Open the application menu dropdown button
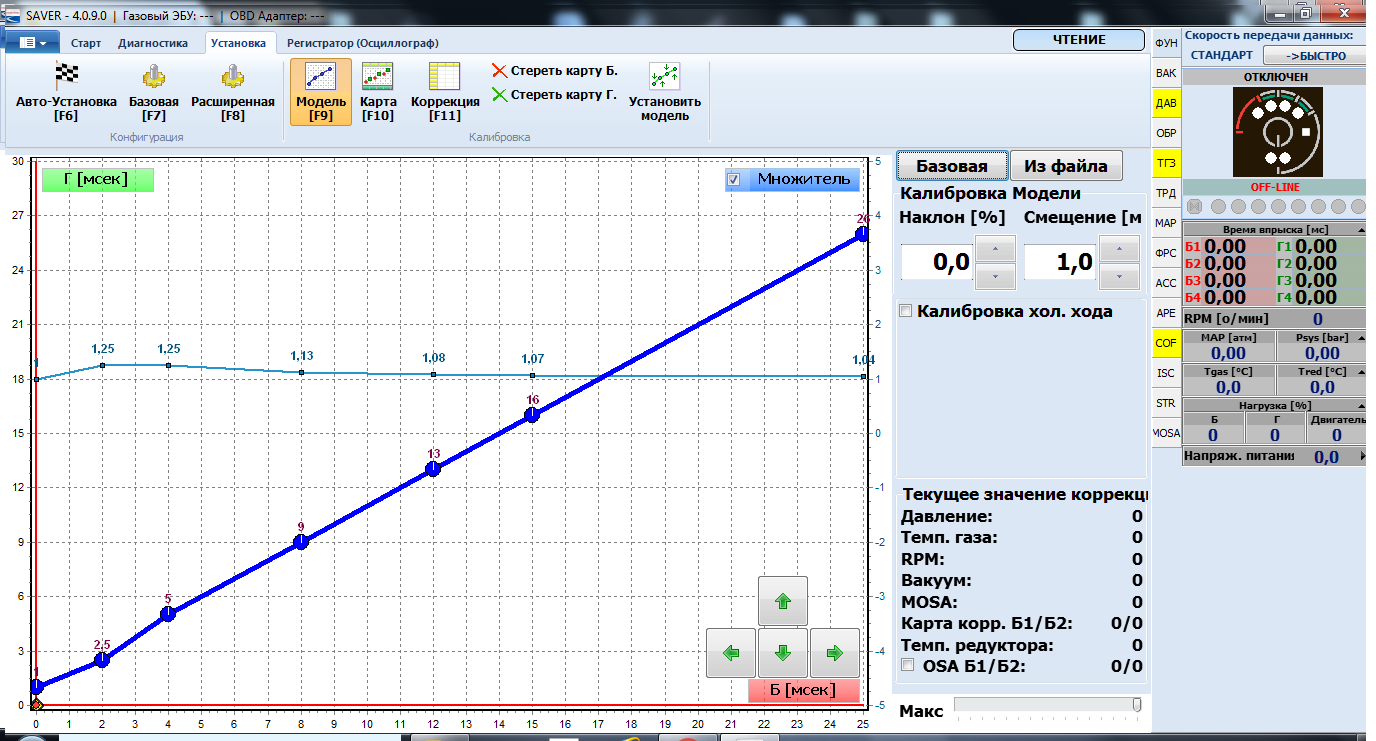The height and width of the screenshot is (741, 1376). pos(33,43)
